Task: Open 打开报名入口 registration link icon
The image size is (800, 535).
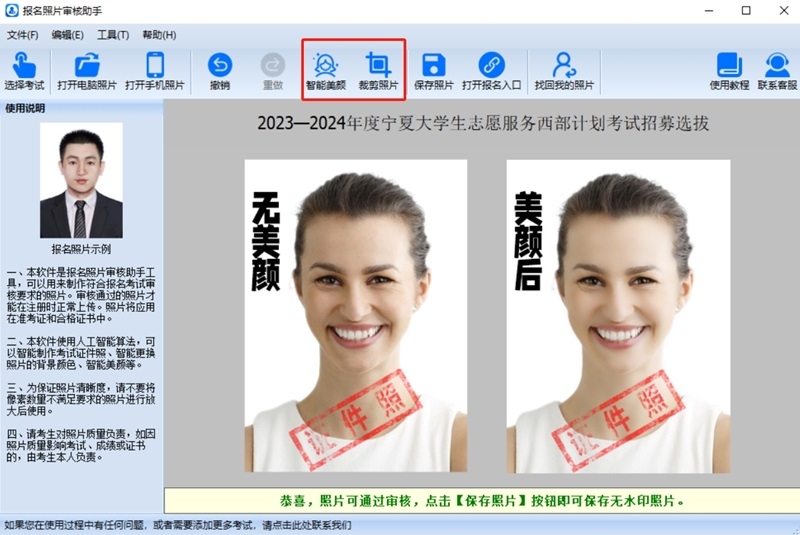Action: tap(491, 71)
